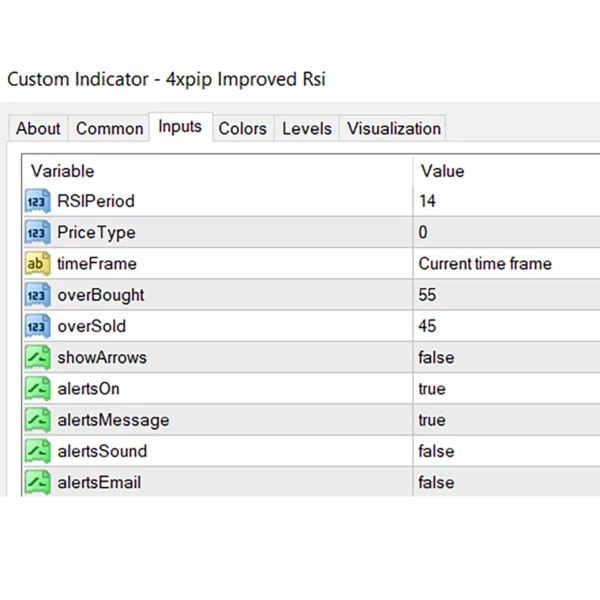Select the About tab
This screenshot has width=600, height=600.
(38, 128)
